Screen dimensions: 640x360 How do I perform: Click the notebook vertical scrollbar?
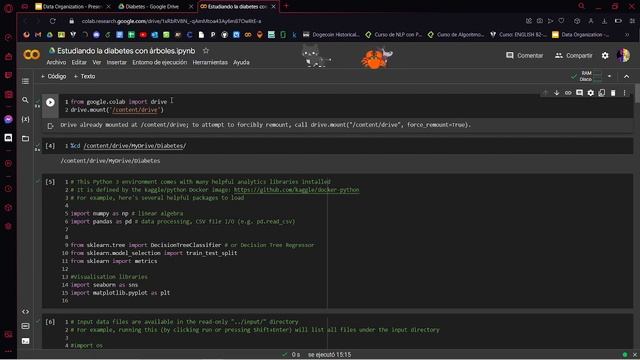coord(637,93)
